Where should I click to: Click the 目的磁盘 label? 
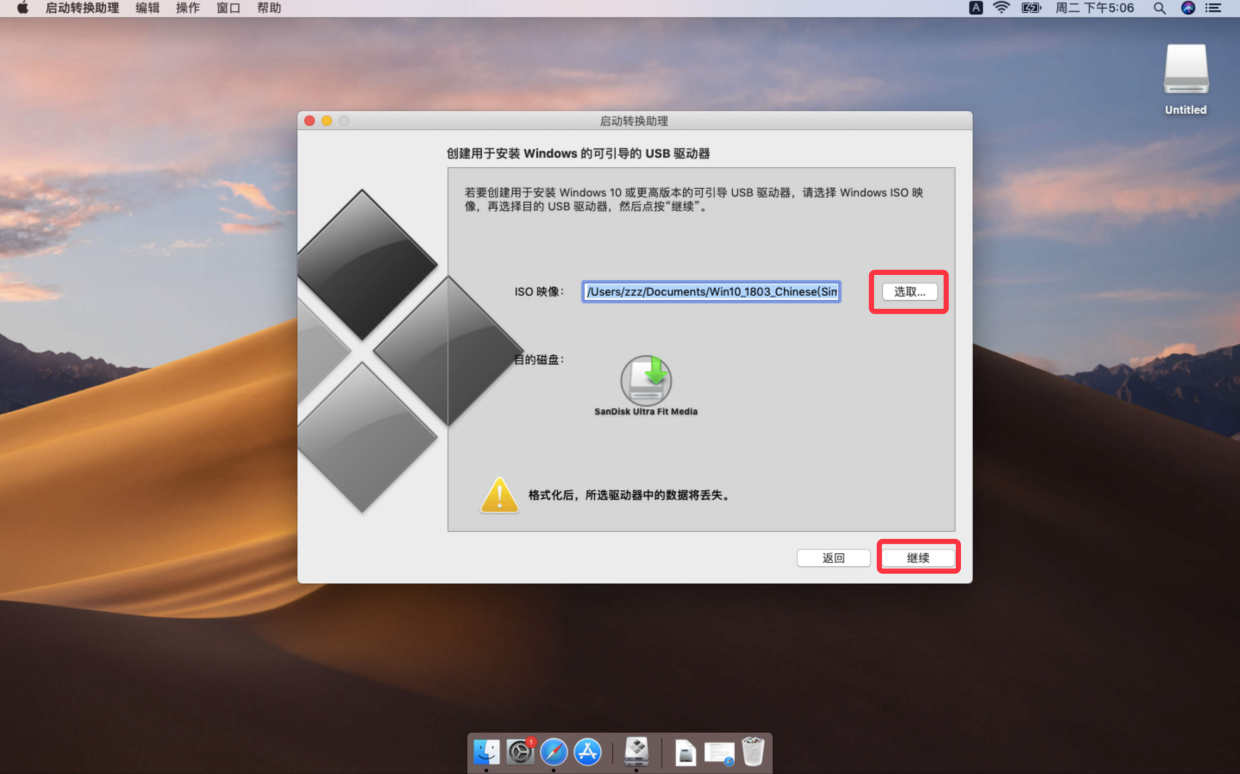tap(539, 359)
